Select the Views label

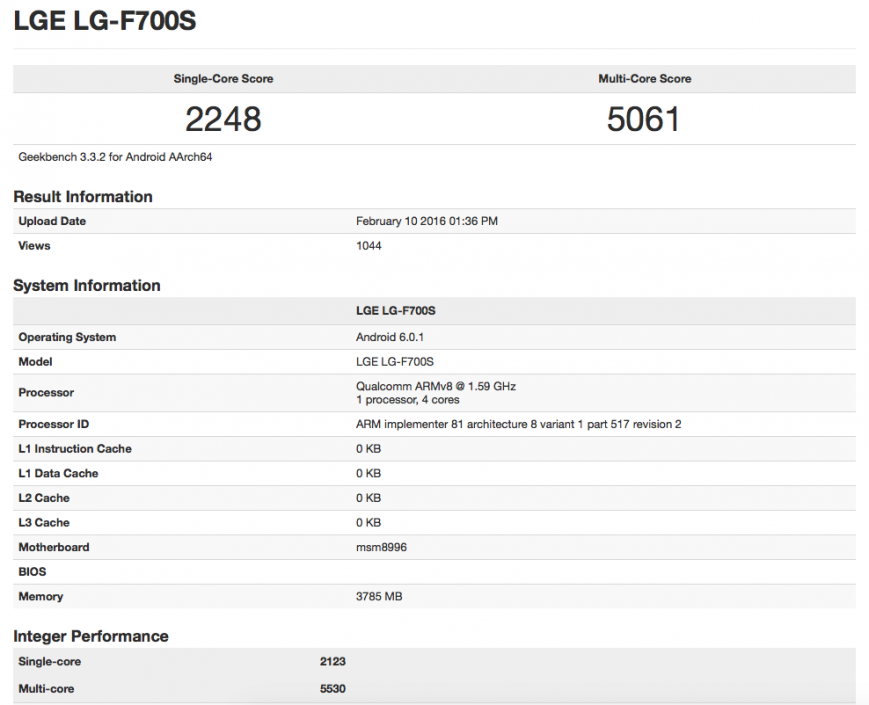point(34,246)
